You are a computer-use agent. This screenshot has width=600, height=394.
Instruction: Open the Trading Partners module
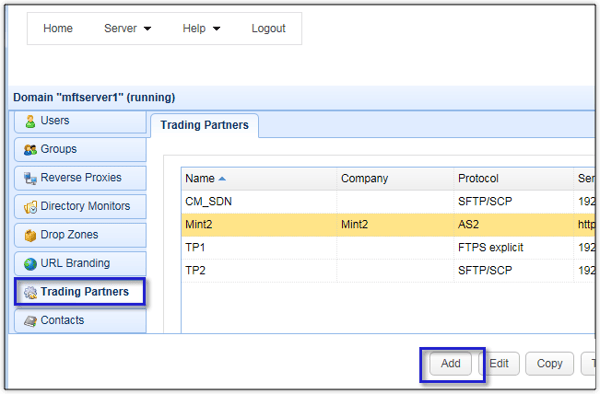[x=80, y=292]
